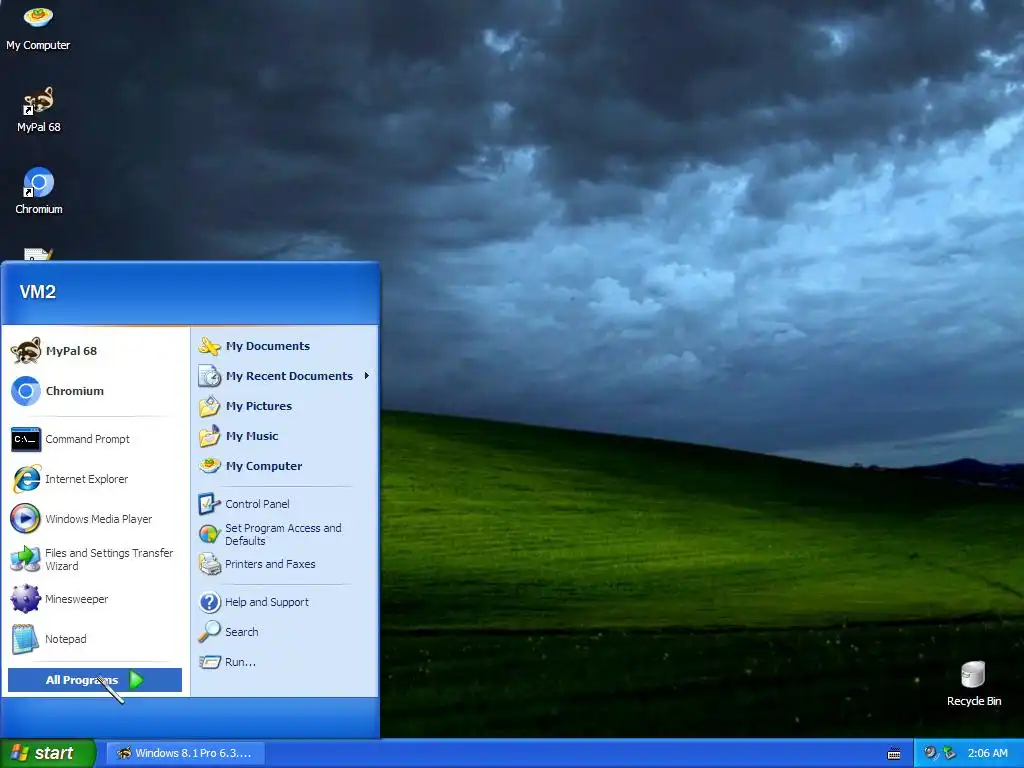Open My Documents folder
Screen dimensions: 1024x768
285,346
